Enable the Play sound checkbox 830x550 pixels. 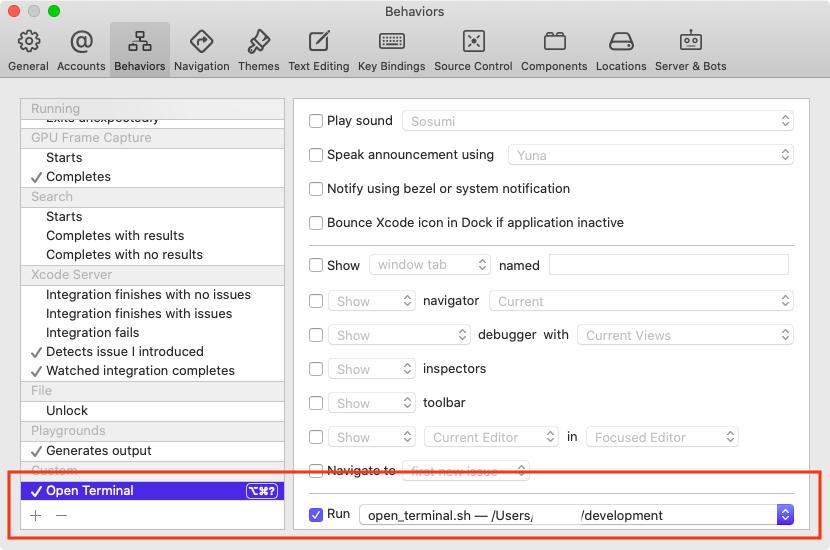coord(316,121)
